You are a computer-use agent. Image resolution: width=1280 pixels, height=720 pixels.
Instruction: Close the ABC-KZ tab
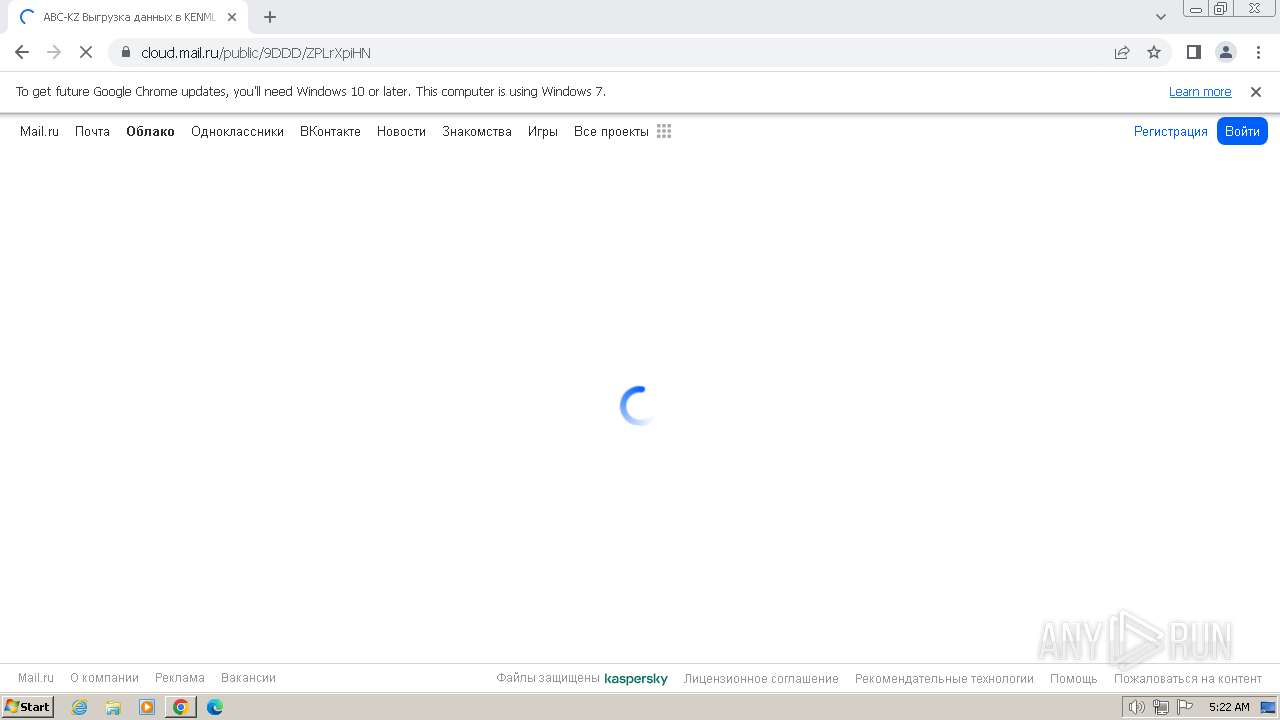(x=232, y=17)
